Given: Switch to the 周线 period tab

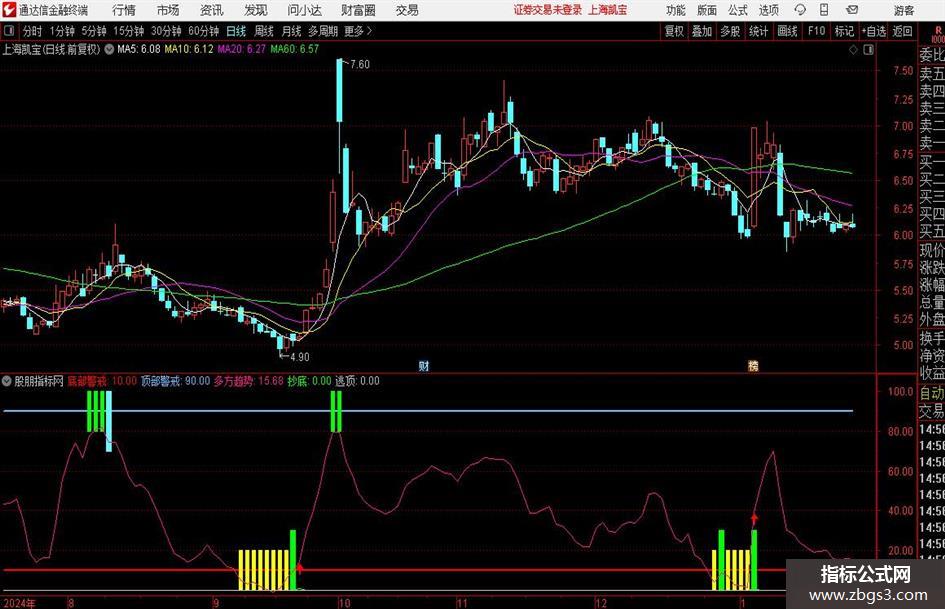Looking at the screenshot, I should (264, 31).
